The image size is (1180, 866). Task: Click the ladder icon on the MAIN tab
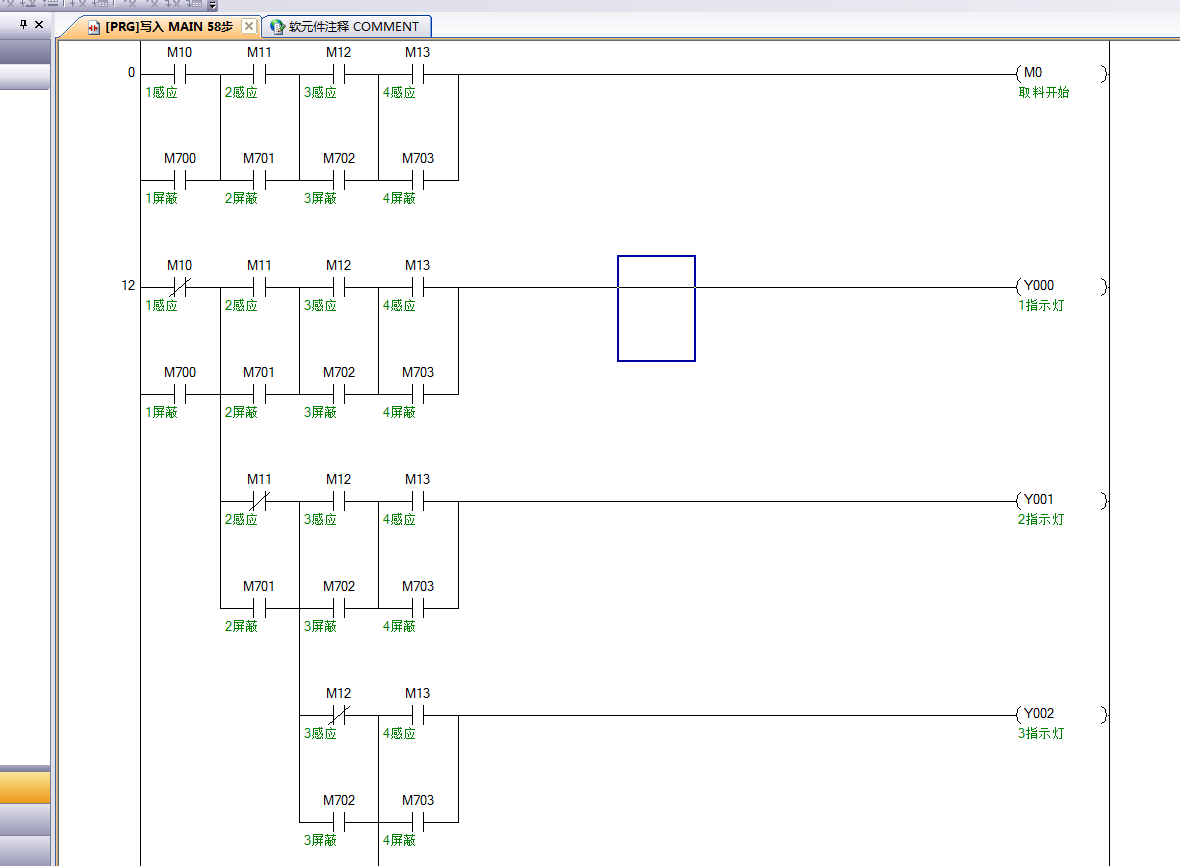tap(94, 27)
